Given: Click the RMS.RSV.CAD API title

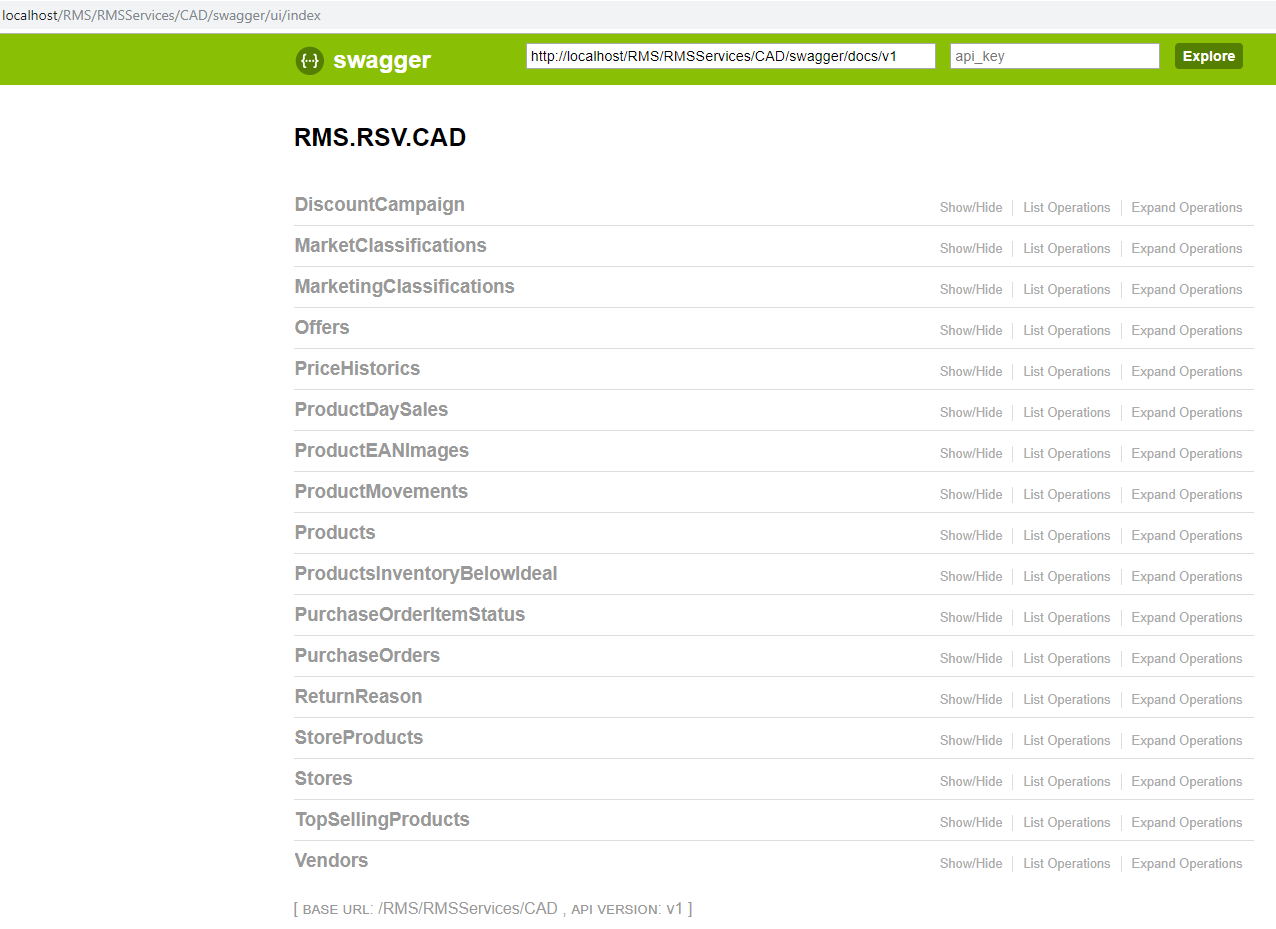Looking at the screenshot, I should (x=380, y=138).
